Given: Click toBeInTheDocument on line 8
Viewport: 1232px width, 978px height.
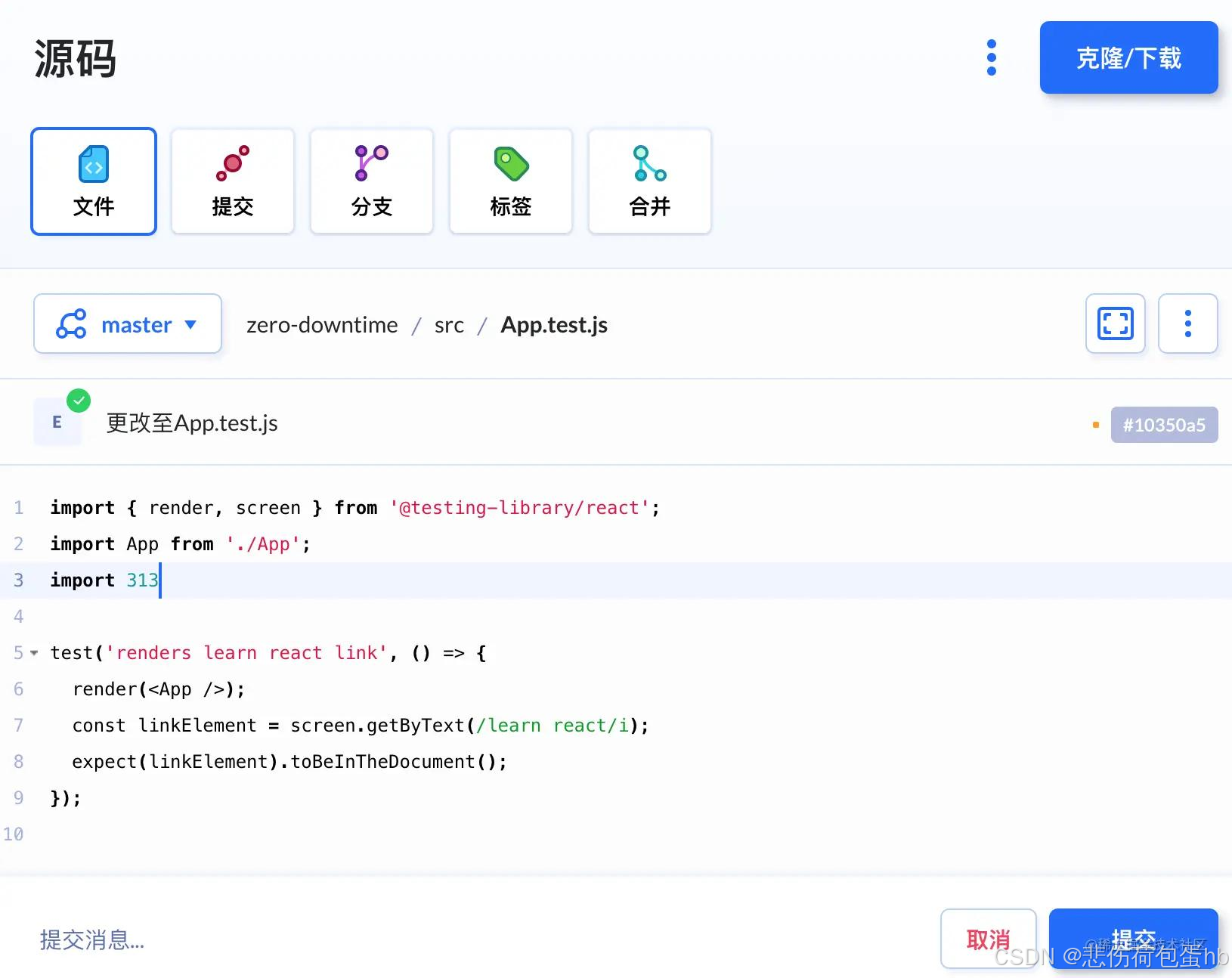Looking at the screenshot, I should (383, 762).
